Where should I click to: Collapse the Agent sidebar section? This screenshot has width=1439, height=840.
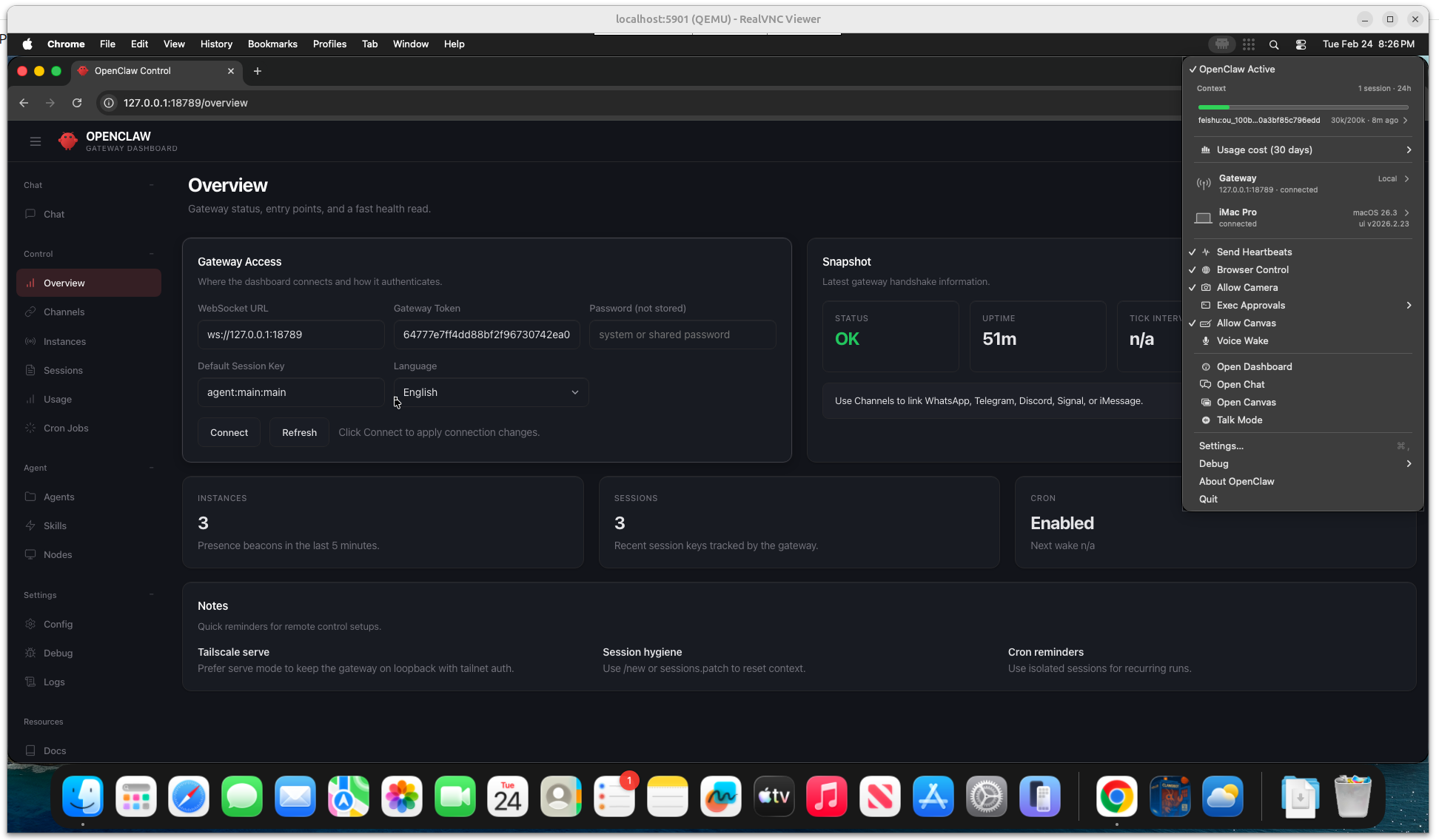151,468
